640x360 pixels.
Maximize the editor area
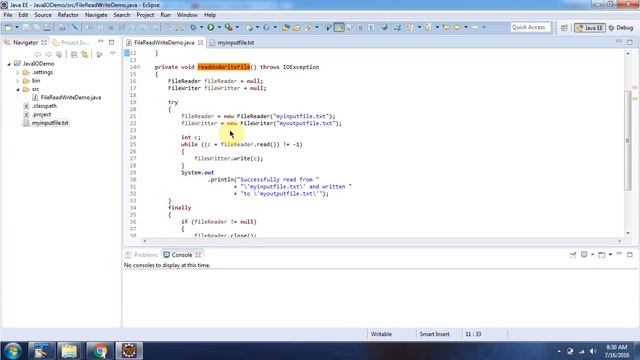pos(630,42)
